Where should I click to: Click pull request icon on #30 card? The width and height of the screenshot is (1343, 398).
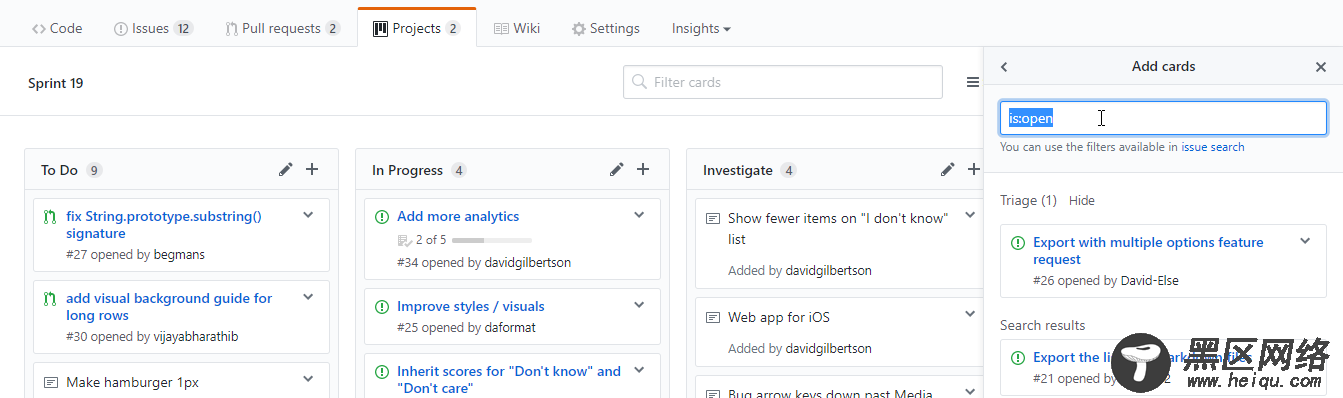click(x=50, y=298)
